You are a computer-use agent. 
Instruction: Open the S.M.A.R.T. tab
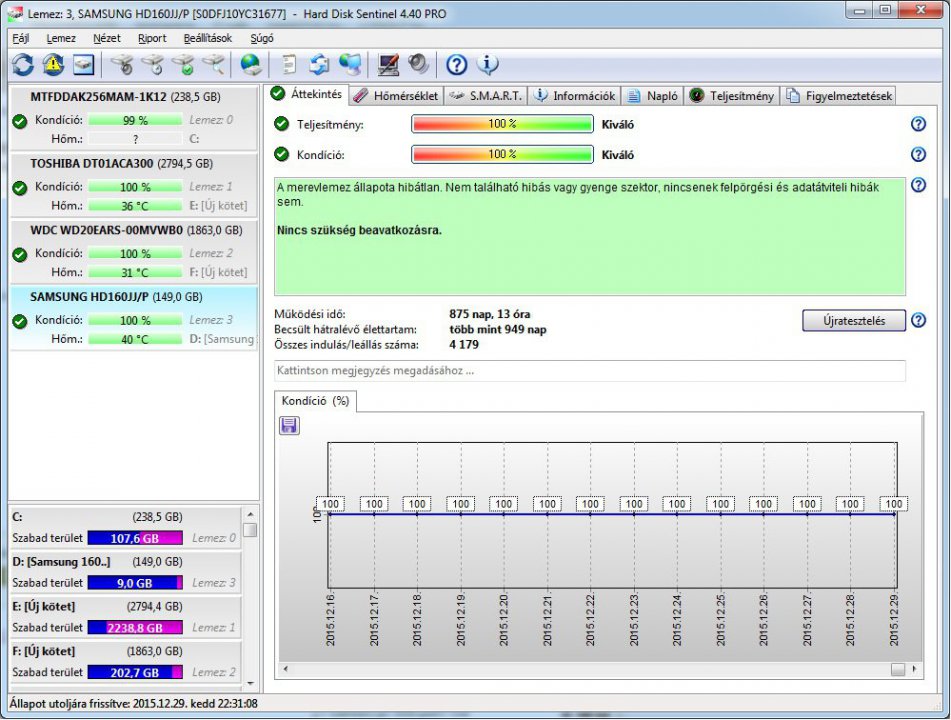tap(486, 96)
